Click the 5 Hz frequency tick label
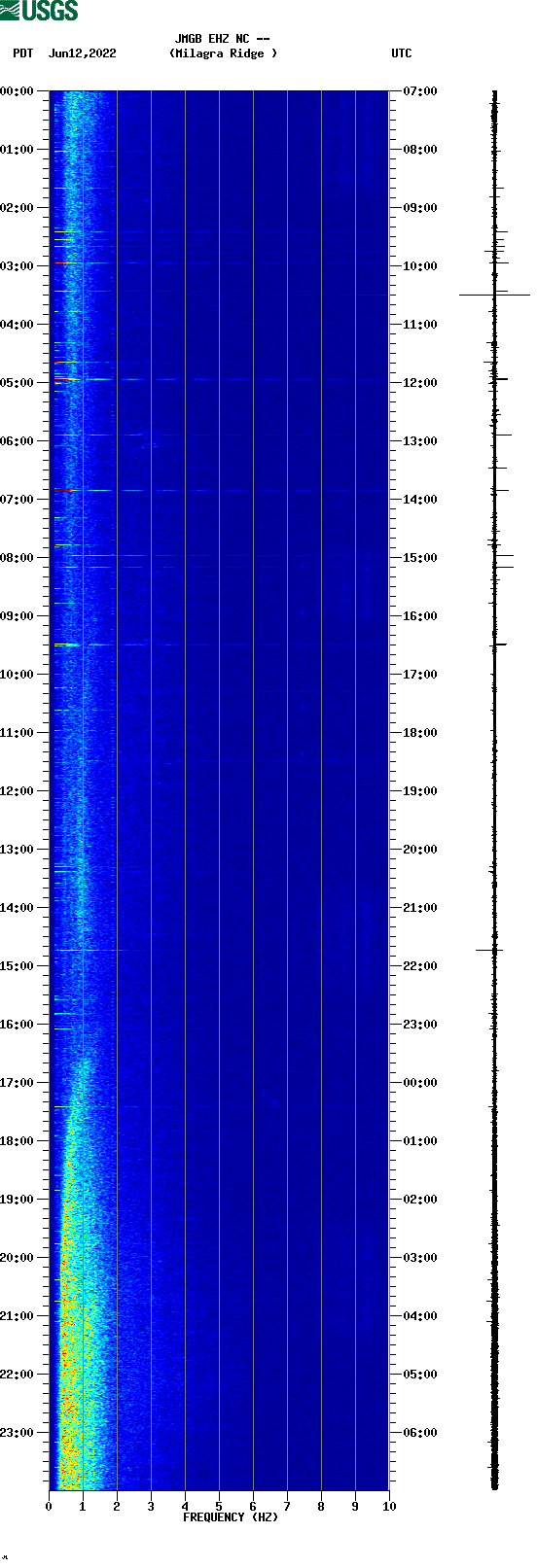537x1568 pixels. click(219, 1507)
